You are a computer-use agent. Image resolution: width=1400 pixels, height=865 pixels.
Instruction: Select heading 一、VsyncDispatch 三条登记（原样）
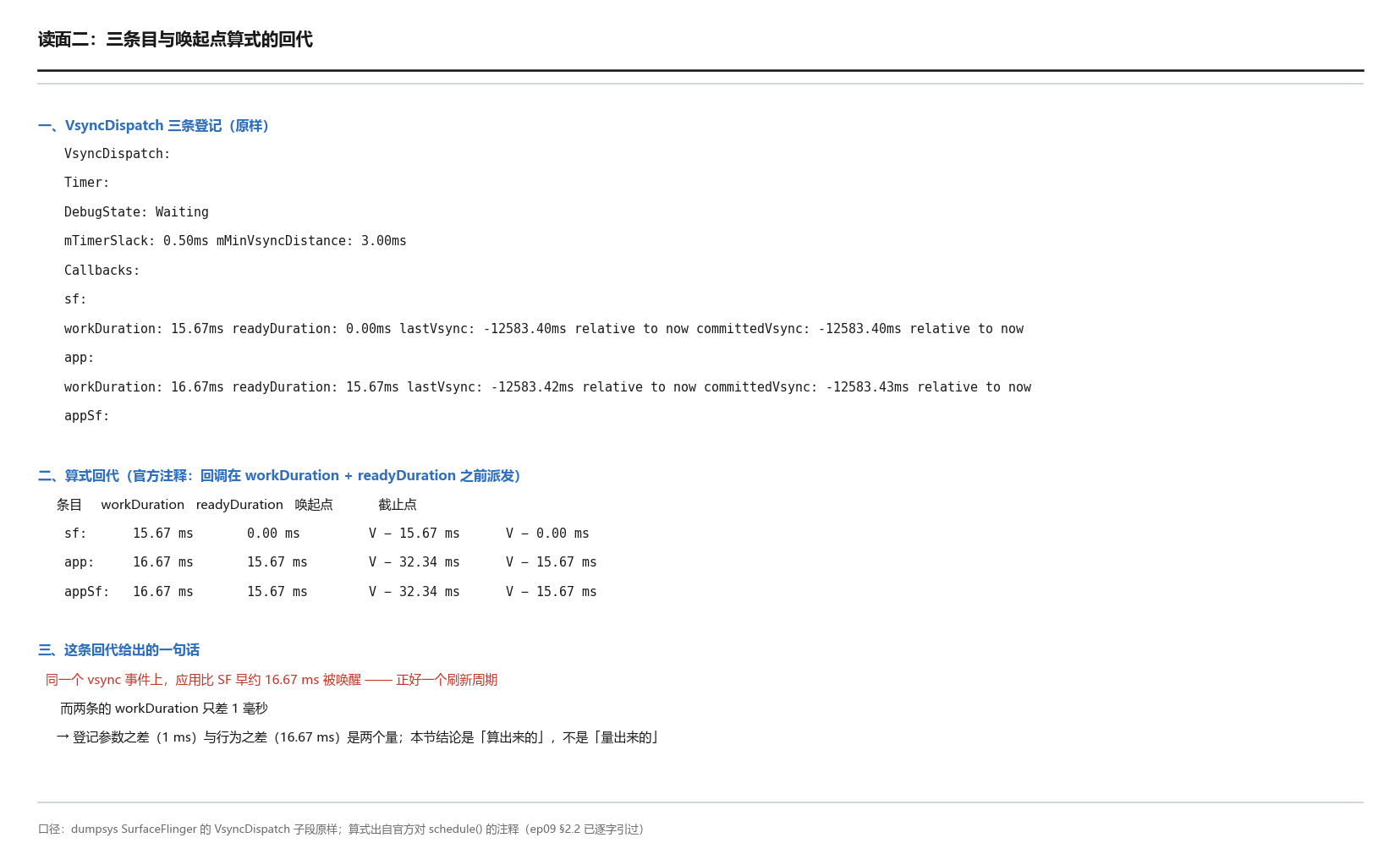[x=154, y=126]
